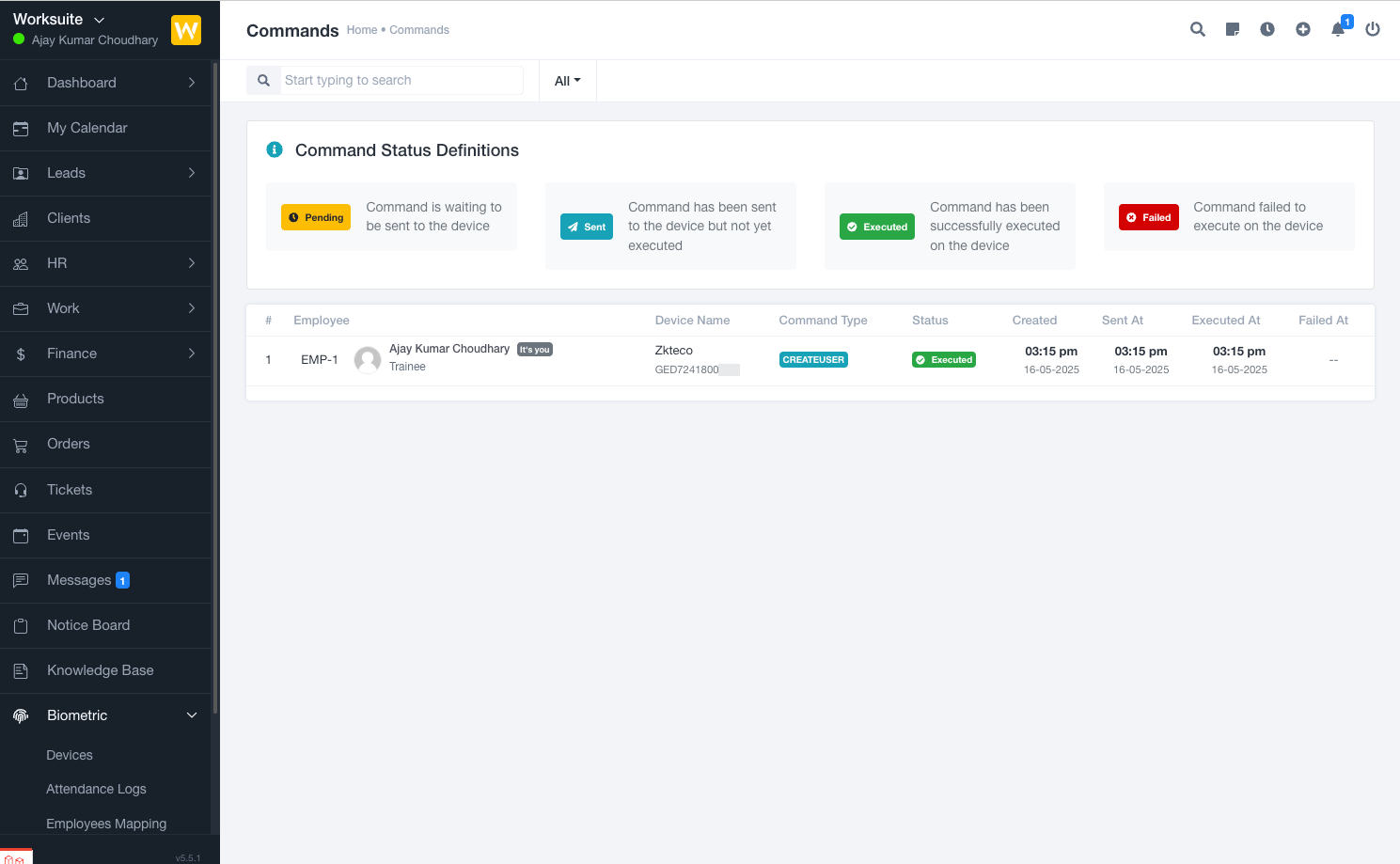Screen dimensions: 1400x864
Task: Click the Finance dollar icon in sidebar
Action: [x=21, y=353]
